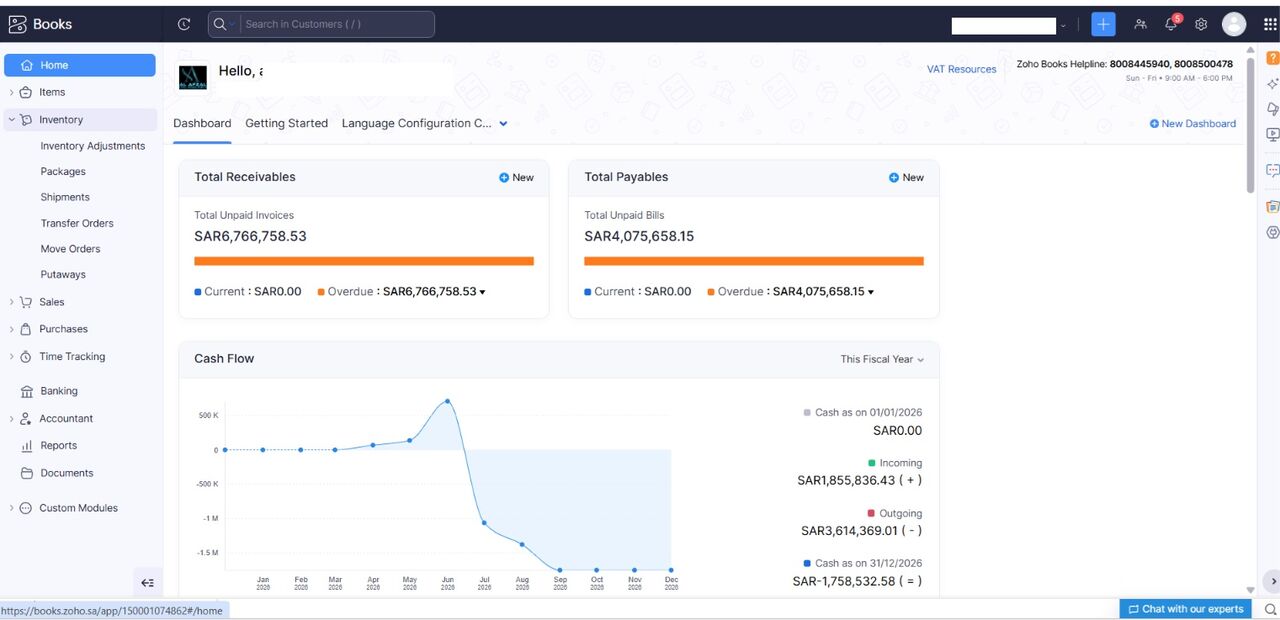
Task: Open Banking from sidebar
Action: 59,391
